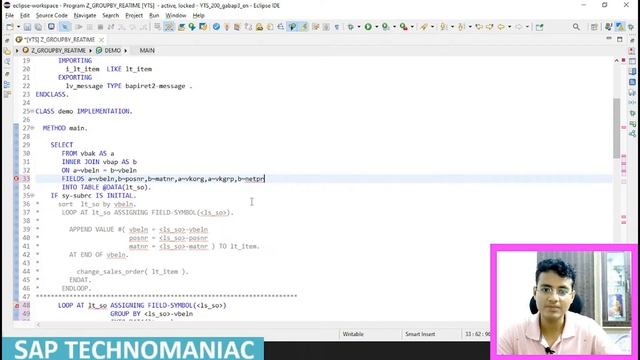The height and width of the screenshot is (360, 640).
Task: Open the Help menu
Action: pos(198,16)
